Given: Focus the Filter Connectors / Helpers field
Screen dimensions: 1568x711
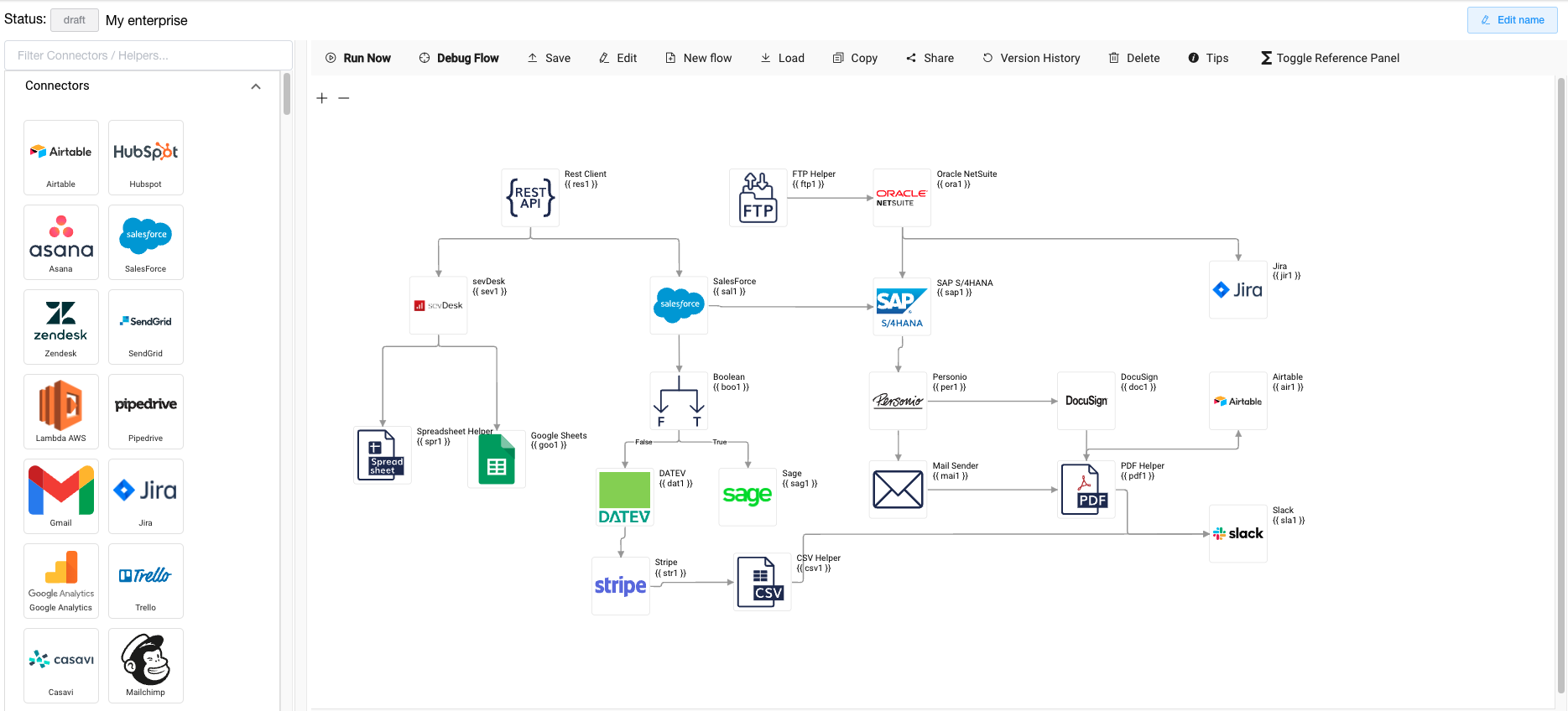Looking at the screenshot, I should [148, 55].
